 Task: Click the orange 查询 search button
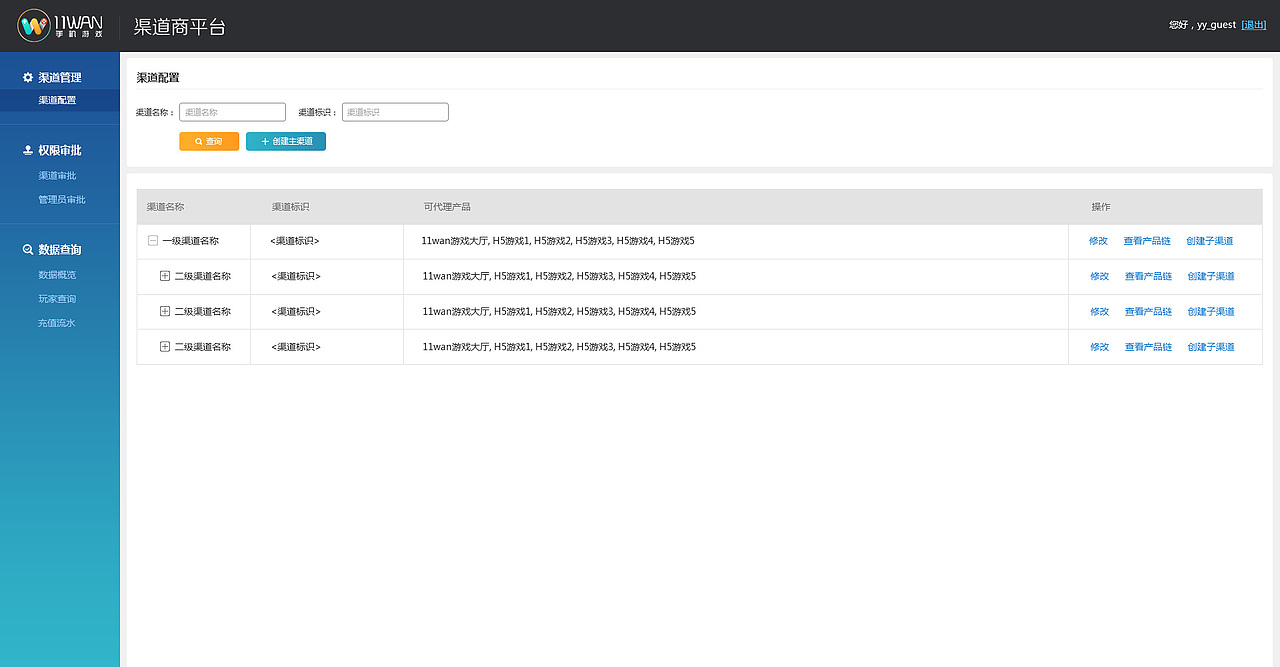tap(209, 142)
